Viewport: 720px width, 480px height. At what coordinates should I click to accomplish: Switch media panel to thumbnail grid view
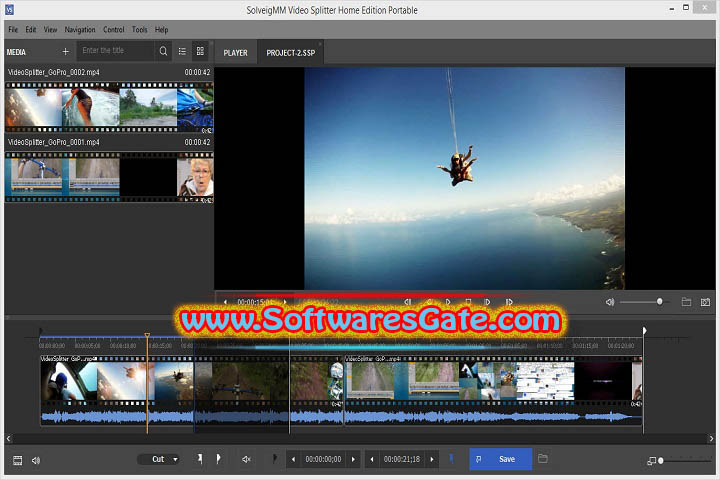(200, 51)
